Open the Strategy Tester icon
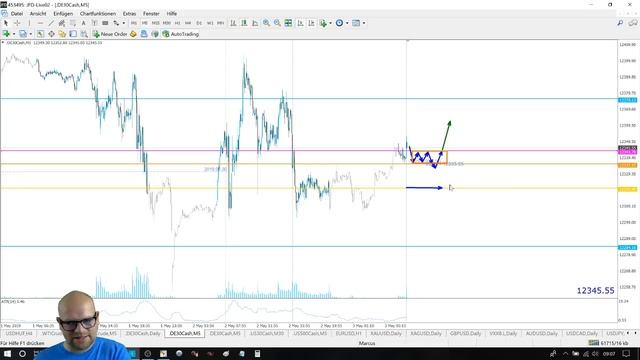 [84, 34]
